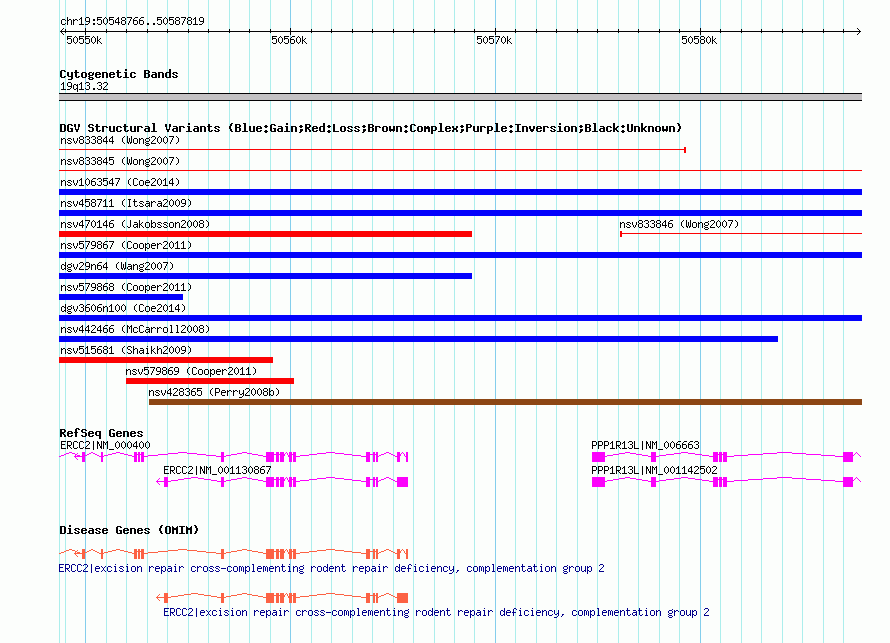Click the nsv833844 thin red line end marker
Image resolution: width=890 pixels, height=643 pixels.
685,150
